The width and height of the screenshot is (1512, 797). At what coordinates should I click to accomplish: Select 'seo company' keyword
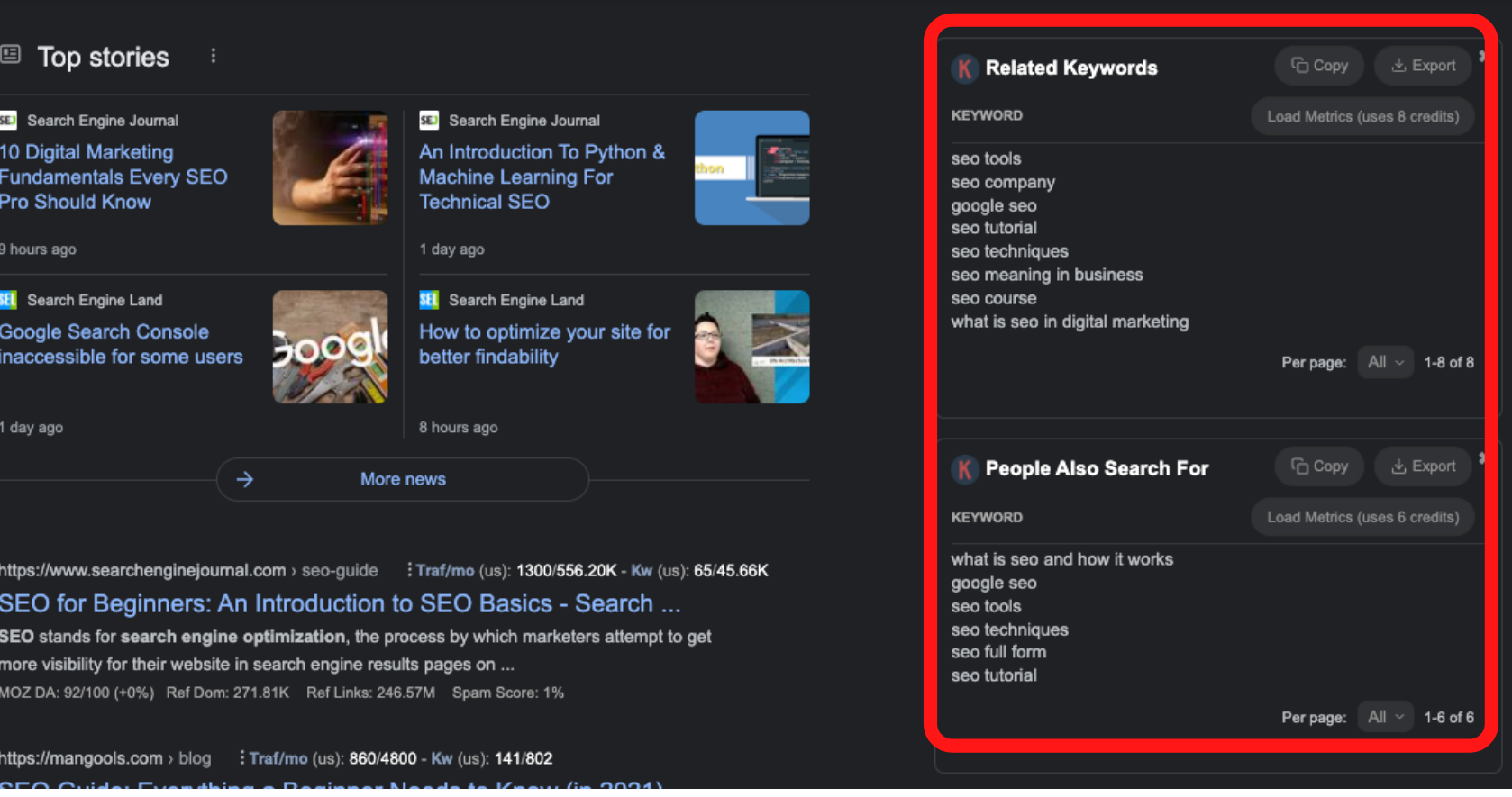point(1003,183)
